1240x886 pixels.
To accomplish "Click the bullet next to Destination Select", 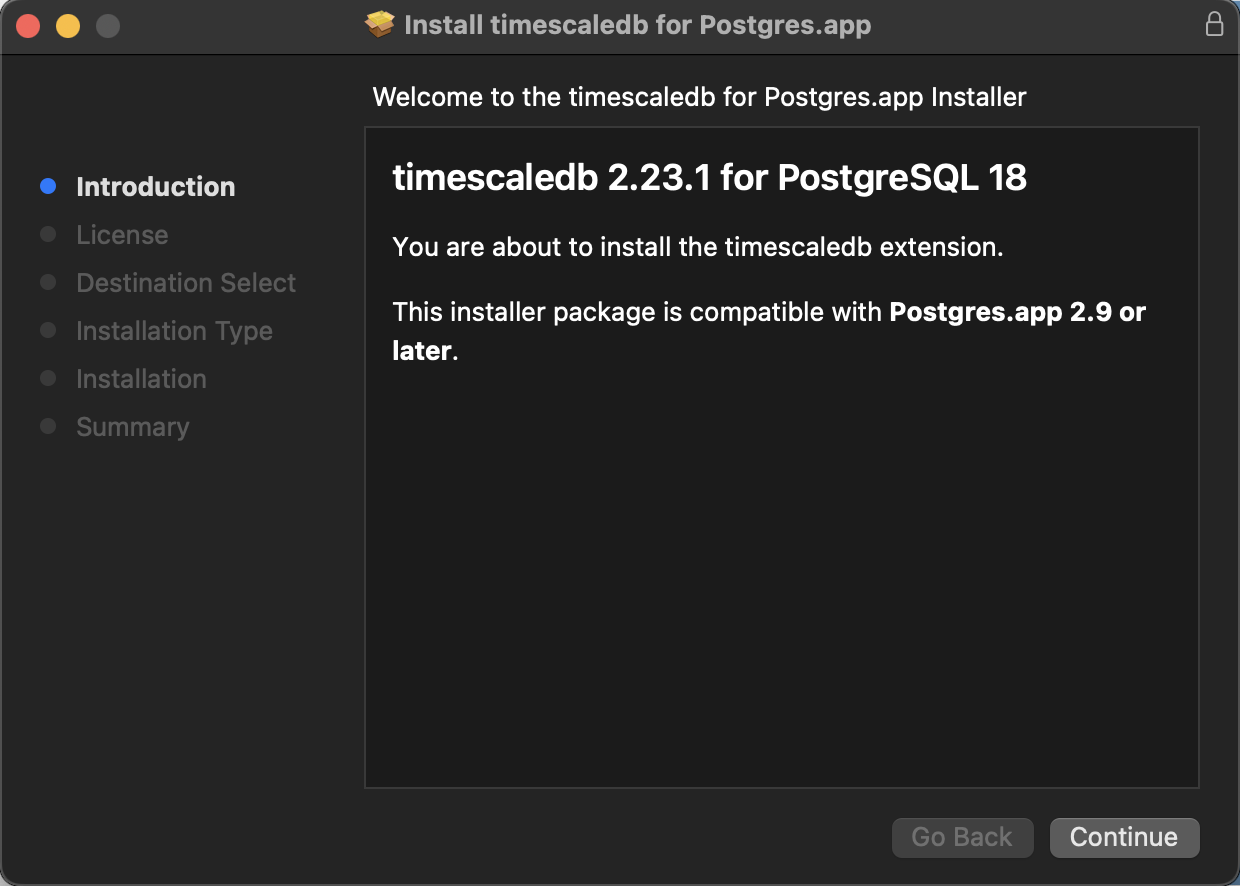I will (x=48, y=283).
